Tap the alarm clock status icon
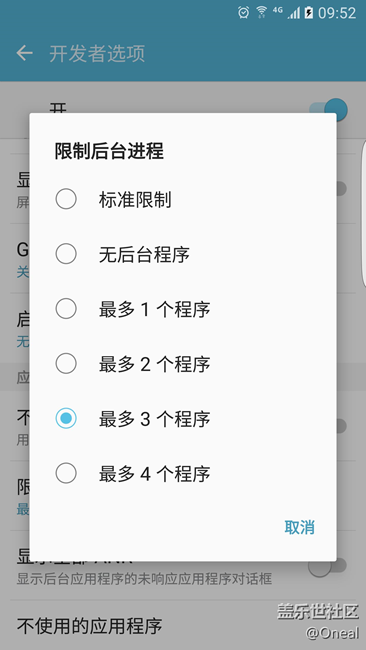366x650 pixels. coord(243,12)
